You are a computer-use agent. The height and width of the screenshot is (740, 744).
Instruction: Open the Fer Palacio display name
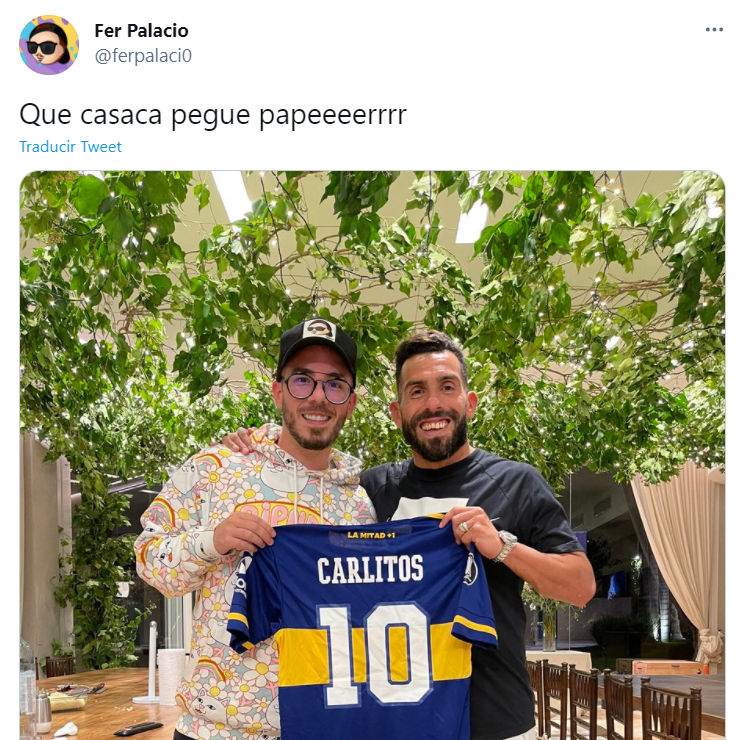pos(141,30)
